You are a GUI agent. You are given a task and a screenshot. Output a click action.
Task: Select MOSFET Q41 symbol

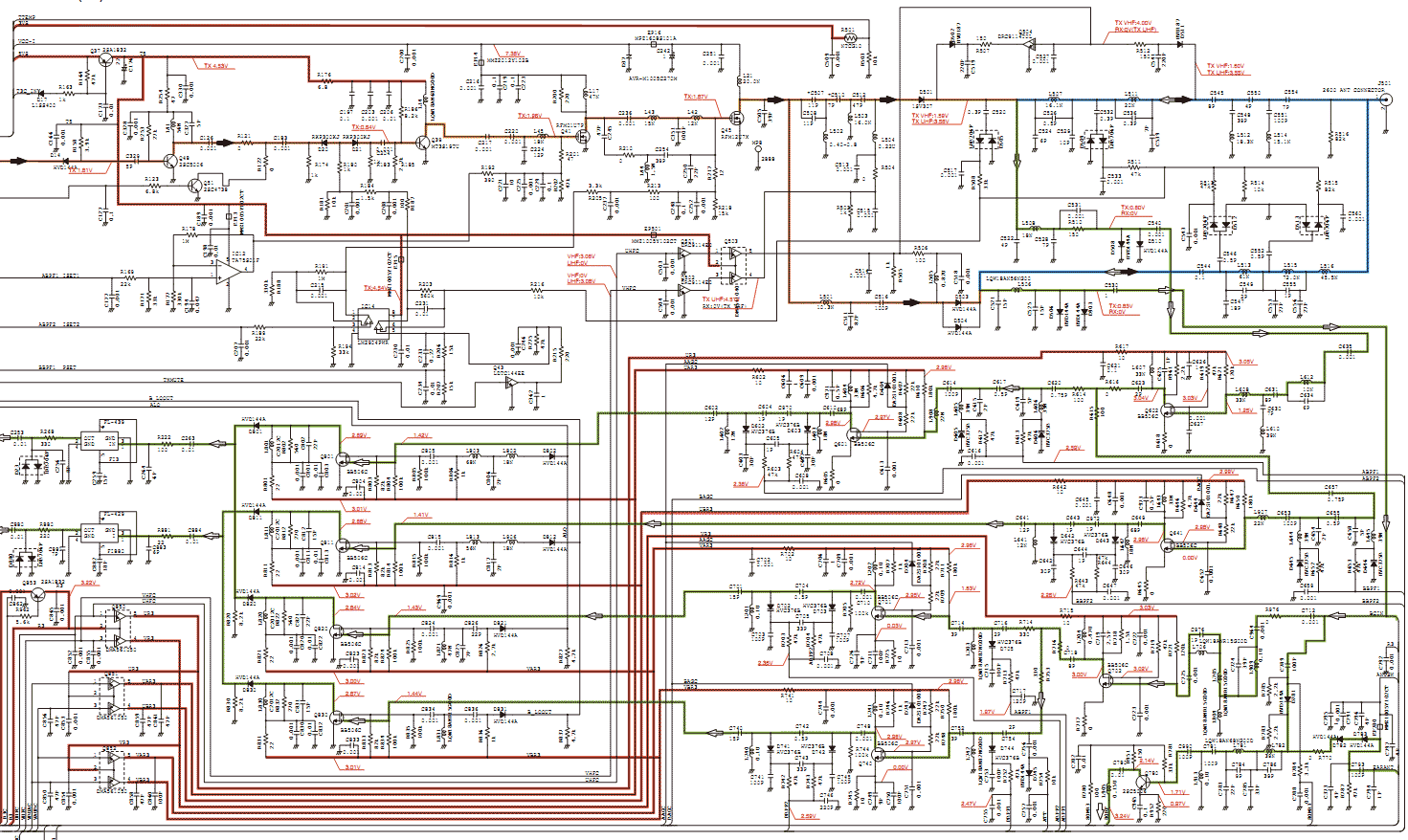583,138
